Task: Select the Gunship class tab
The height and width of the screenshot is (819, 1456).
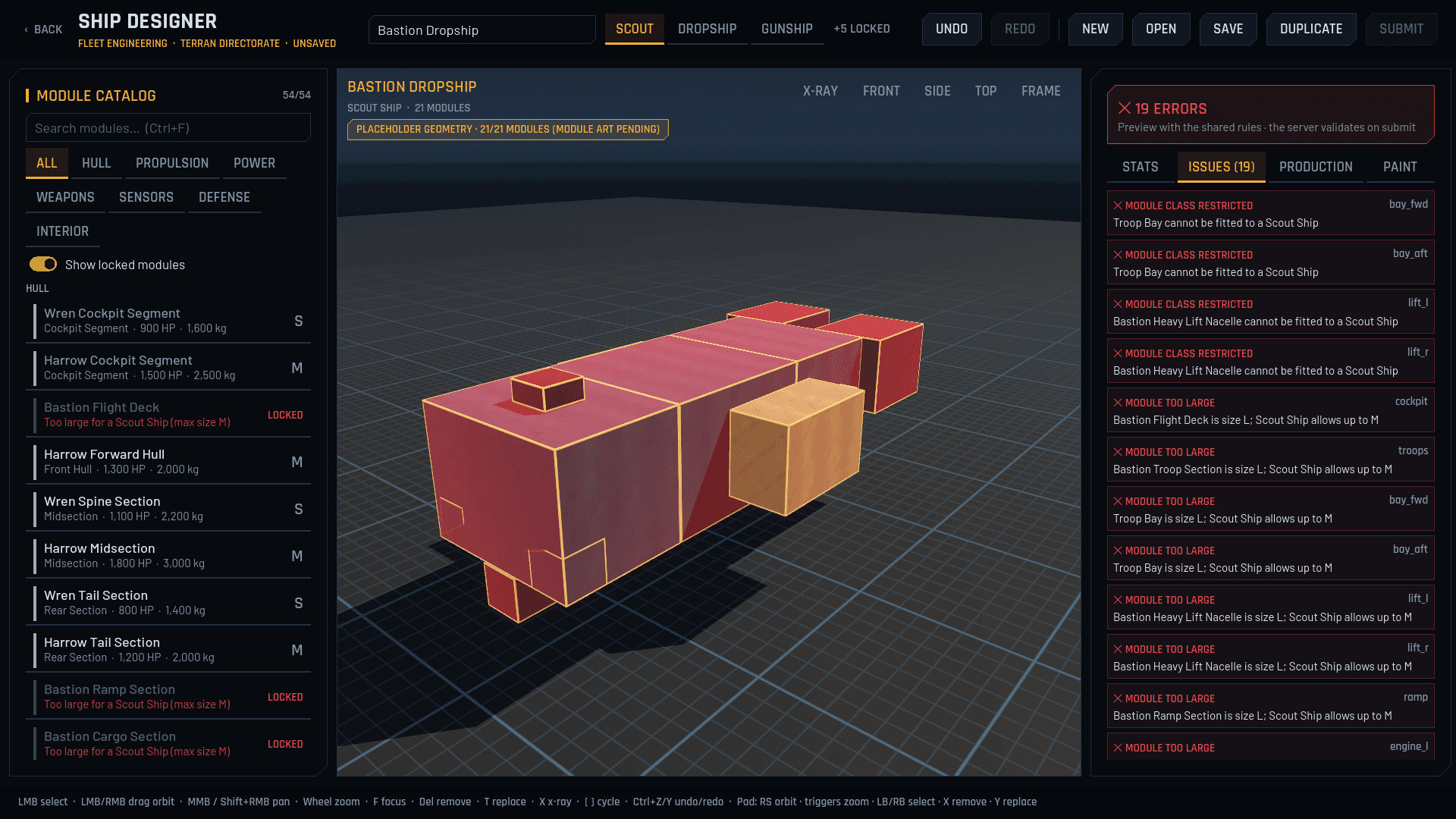Action: (786, 29)
